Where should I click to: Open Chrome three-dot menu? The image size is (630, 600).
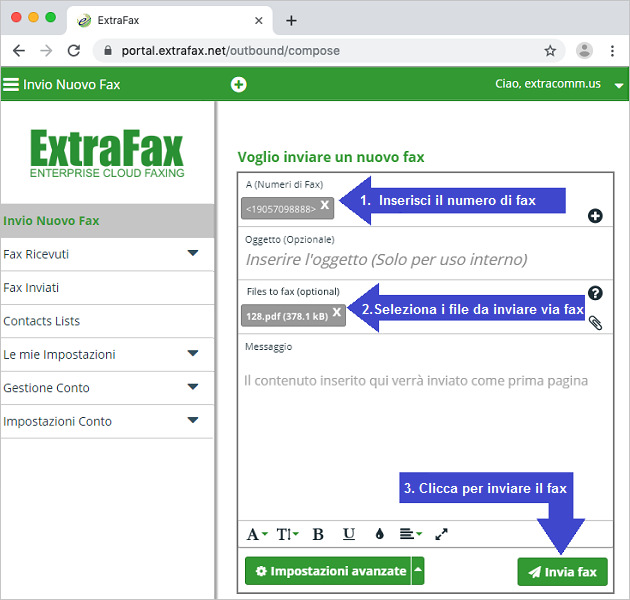click(x=612, y=51)
